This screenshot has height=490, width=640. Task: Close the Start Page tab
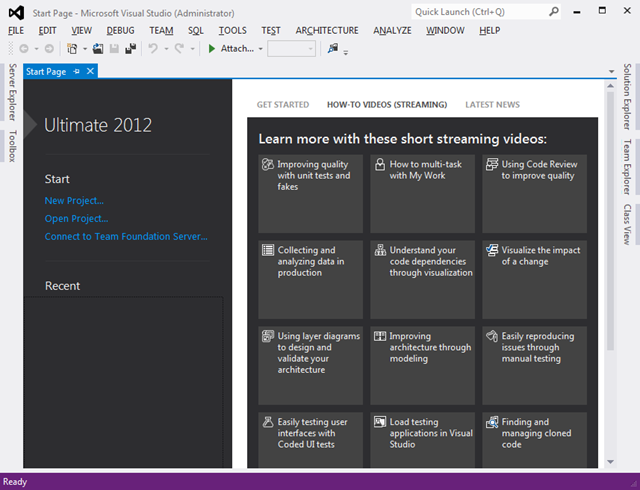(x=90, y=71)
